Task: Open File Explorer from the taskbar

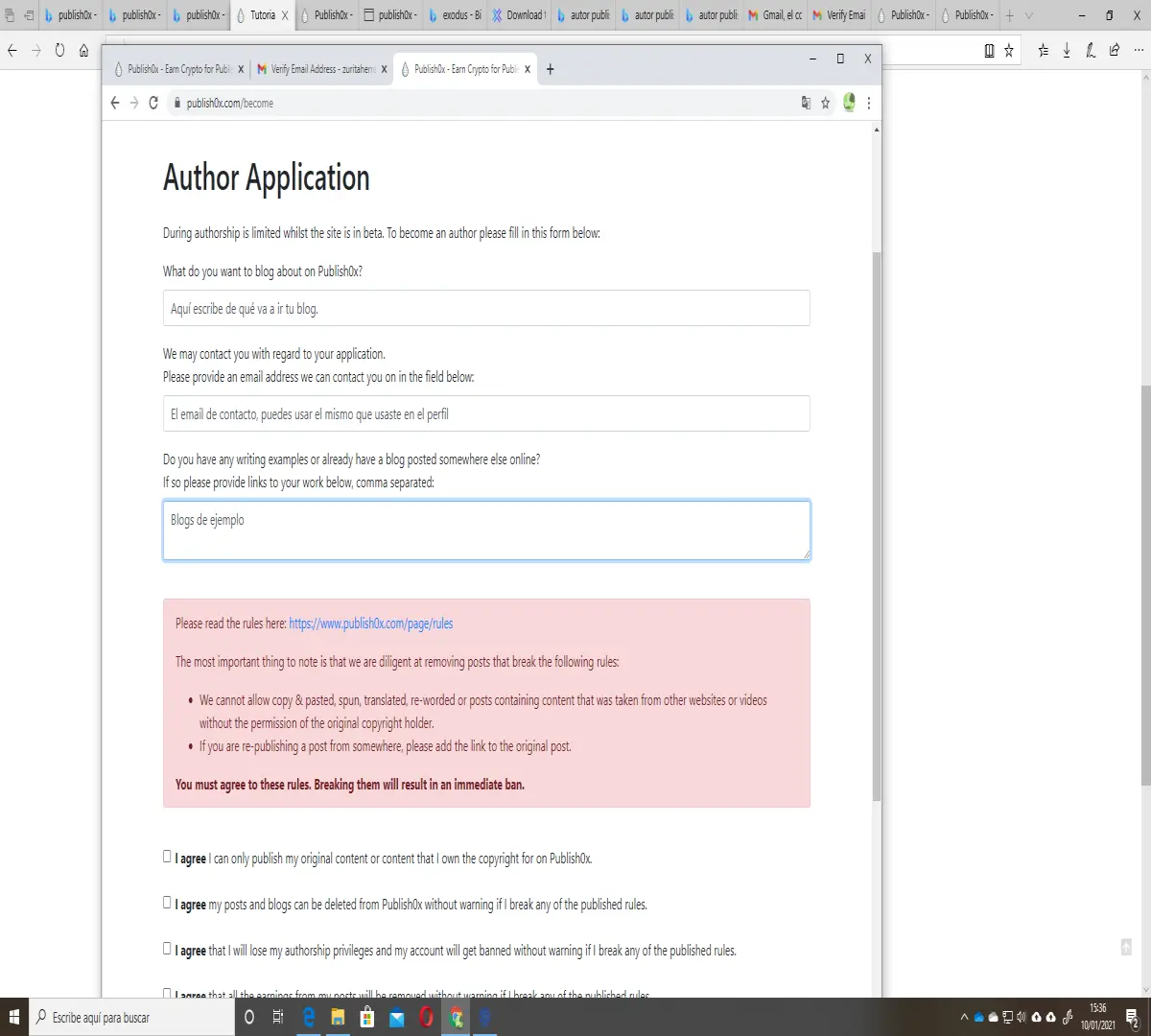Action: coord(338,1017)
